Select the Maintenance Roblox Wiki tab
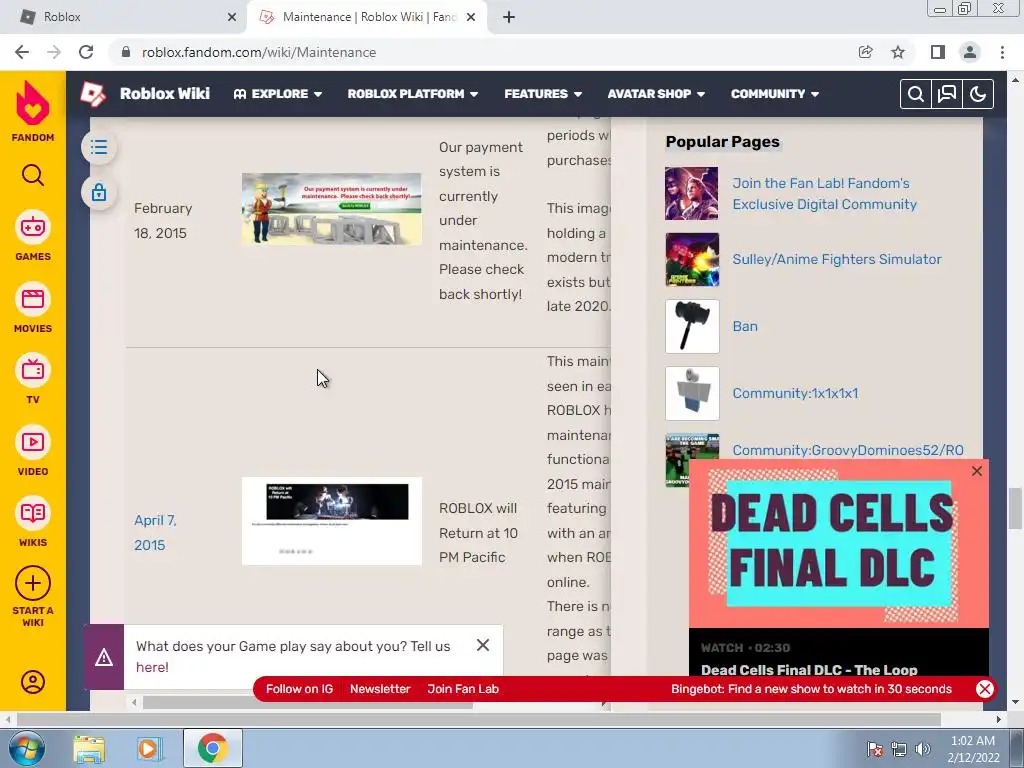This screenshot has height=768, width=1024. pos(366,17)
